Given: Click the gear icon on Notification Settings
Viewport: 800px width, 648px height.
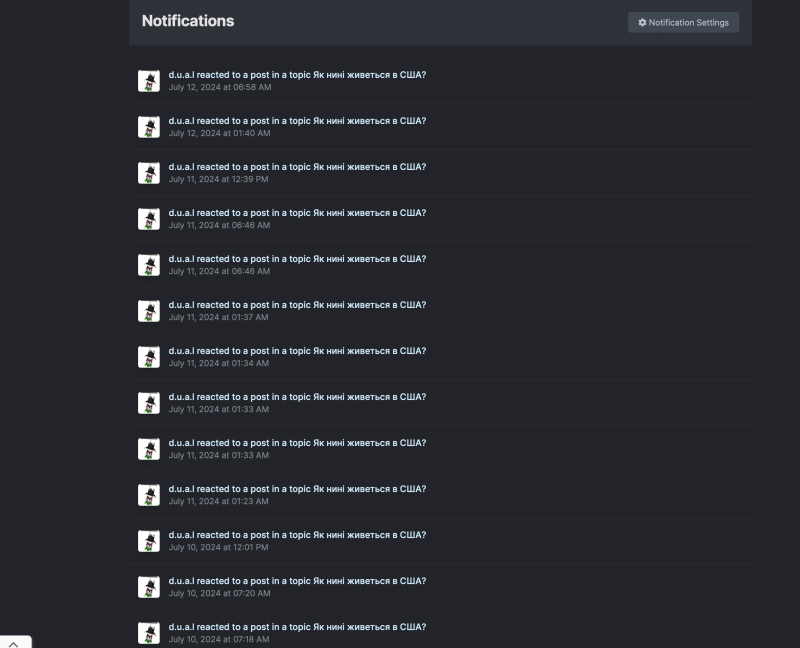Looking at the screenshot, I should pyautogui.click(x=643, y=22).
